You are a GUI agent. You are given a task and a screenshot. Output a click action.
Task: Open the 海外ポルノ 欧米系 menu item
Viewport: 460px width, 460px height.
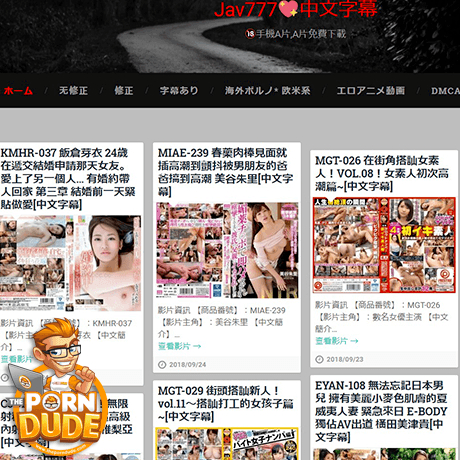click(267, 91)
